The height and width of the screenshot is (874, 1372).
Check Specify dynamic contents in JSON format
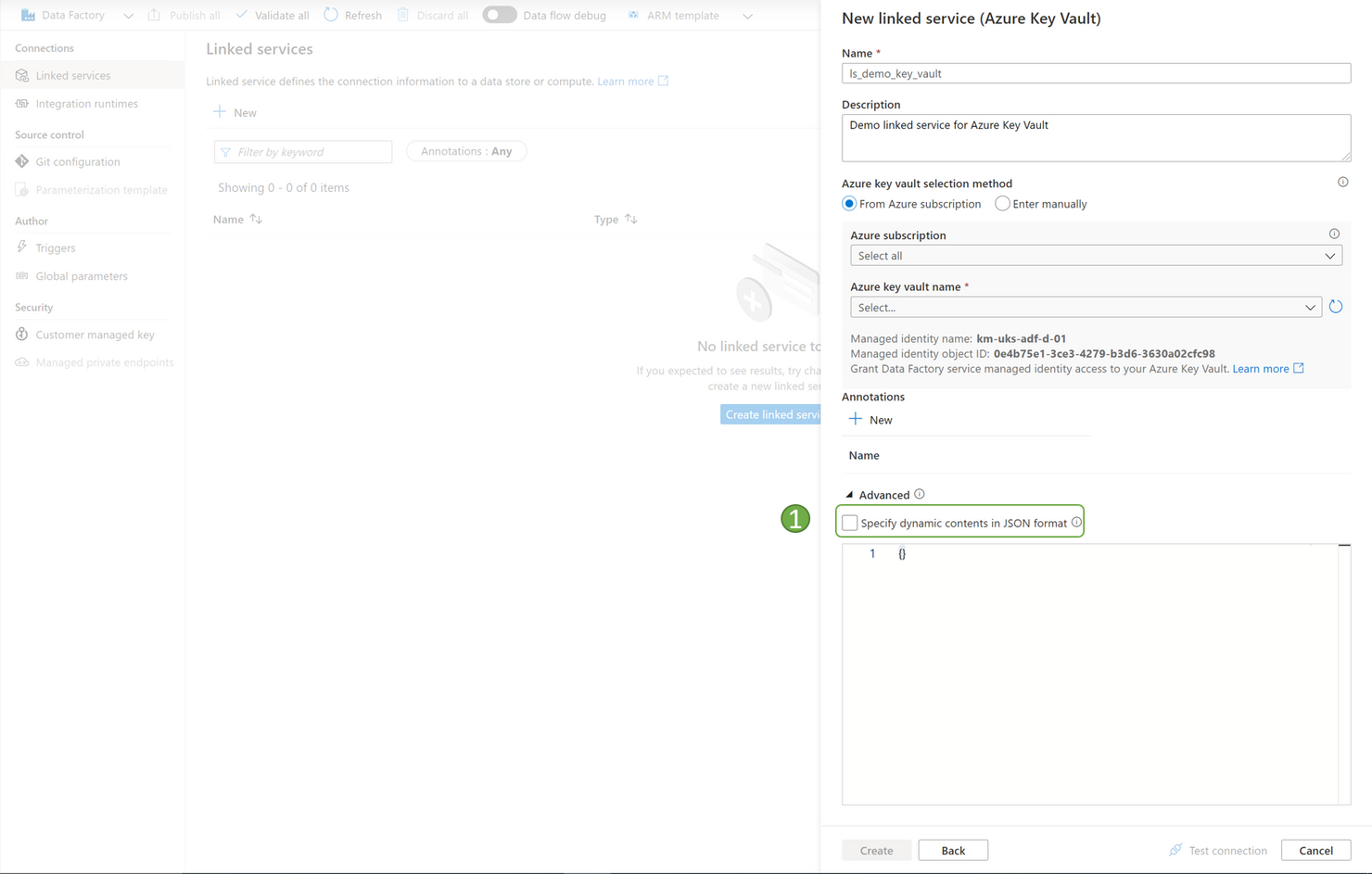[850, 523]
